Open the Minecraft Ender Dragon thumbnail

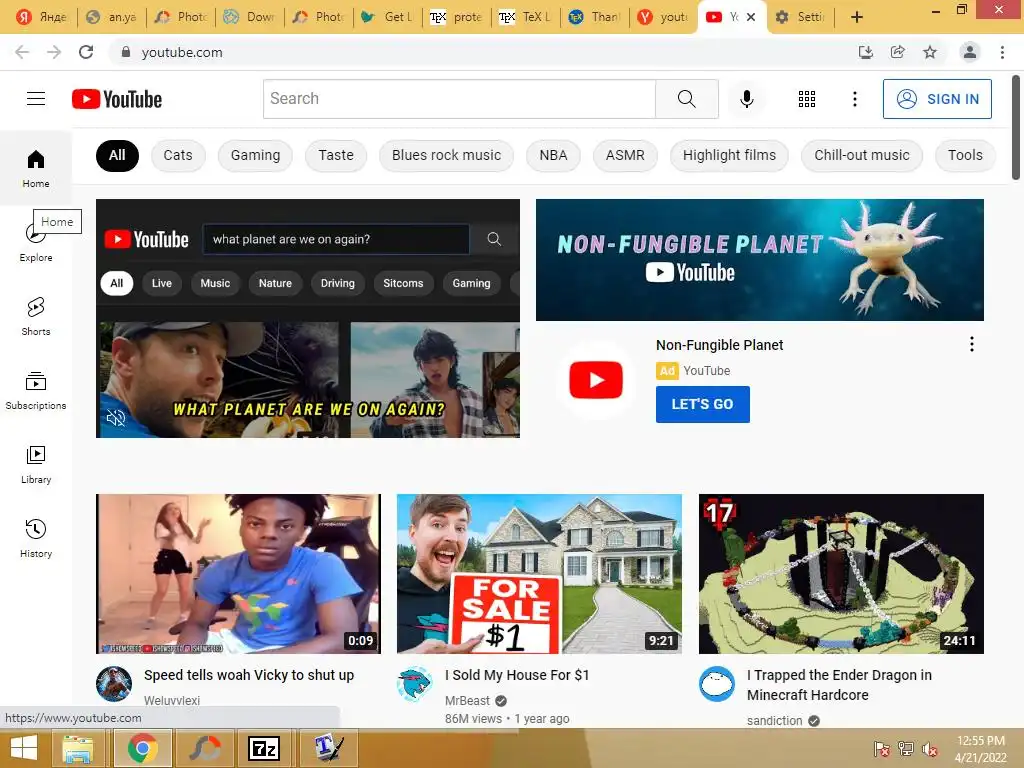click(x=841, y=574)
